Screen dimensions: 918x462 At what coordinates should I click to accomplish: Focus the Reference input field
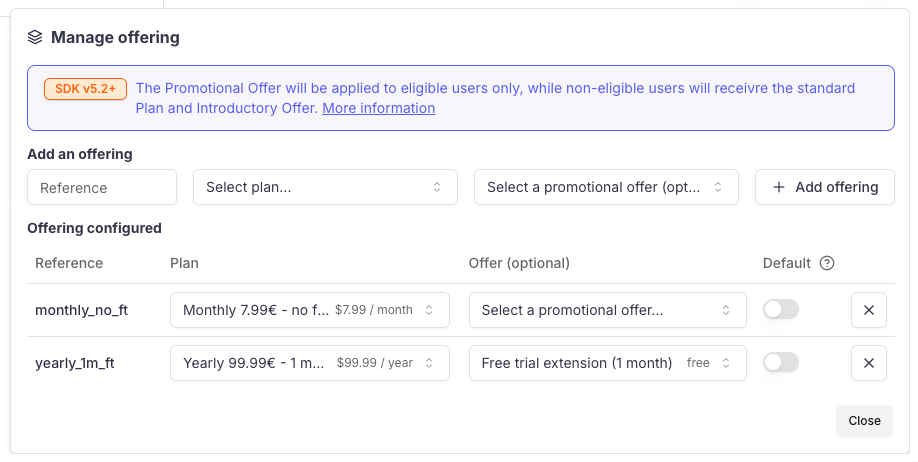click(x=102, y=187)
